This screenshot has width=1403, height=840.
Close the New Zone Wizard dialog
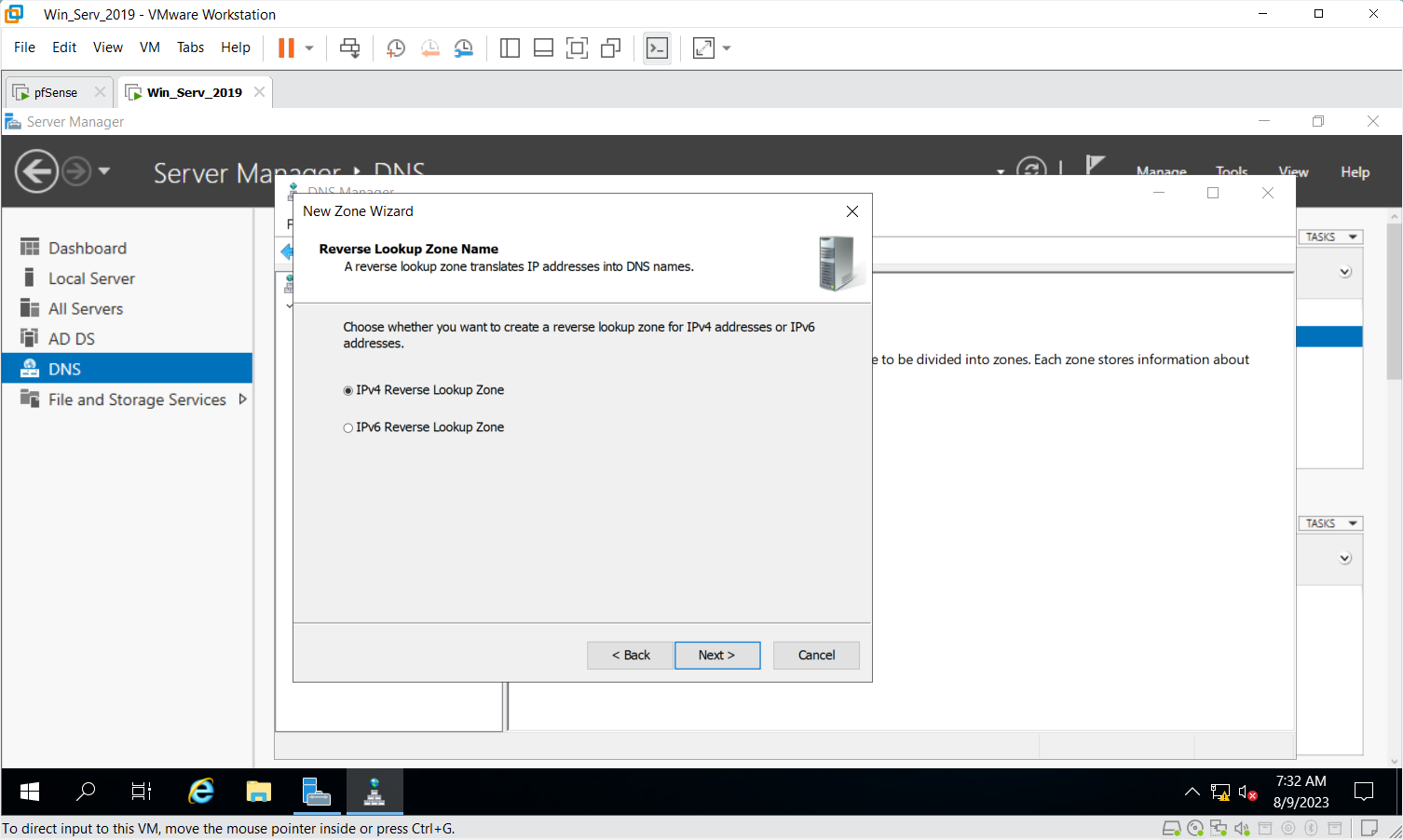851,211
